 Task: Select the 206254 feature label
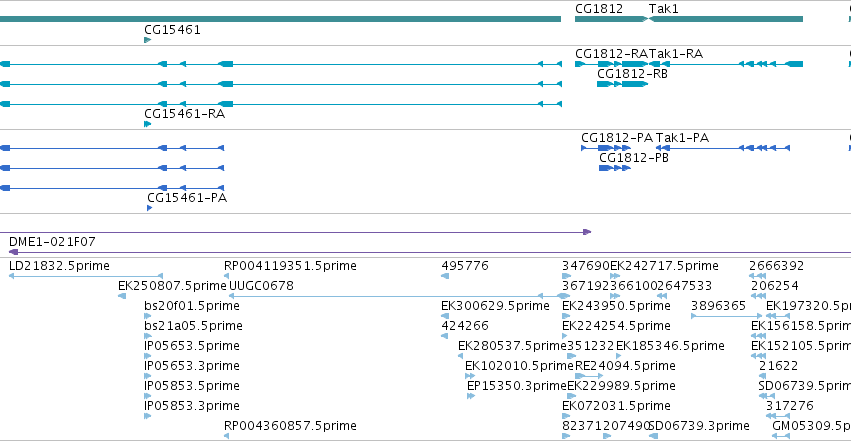(774, 286)
